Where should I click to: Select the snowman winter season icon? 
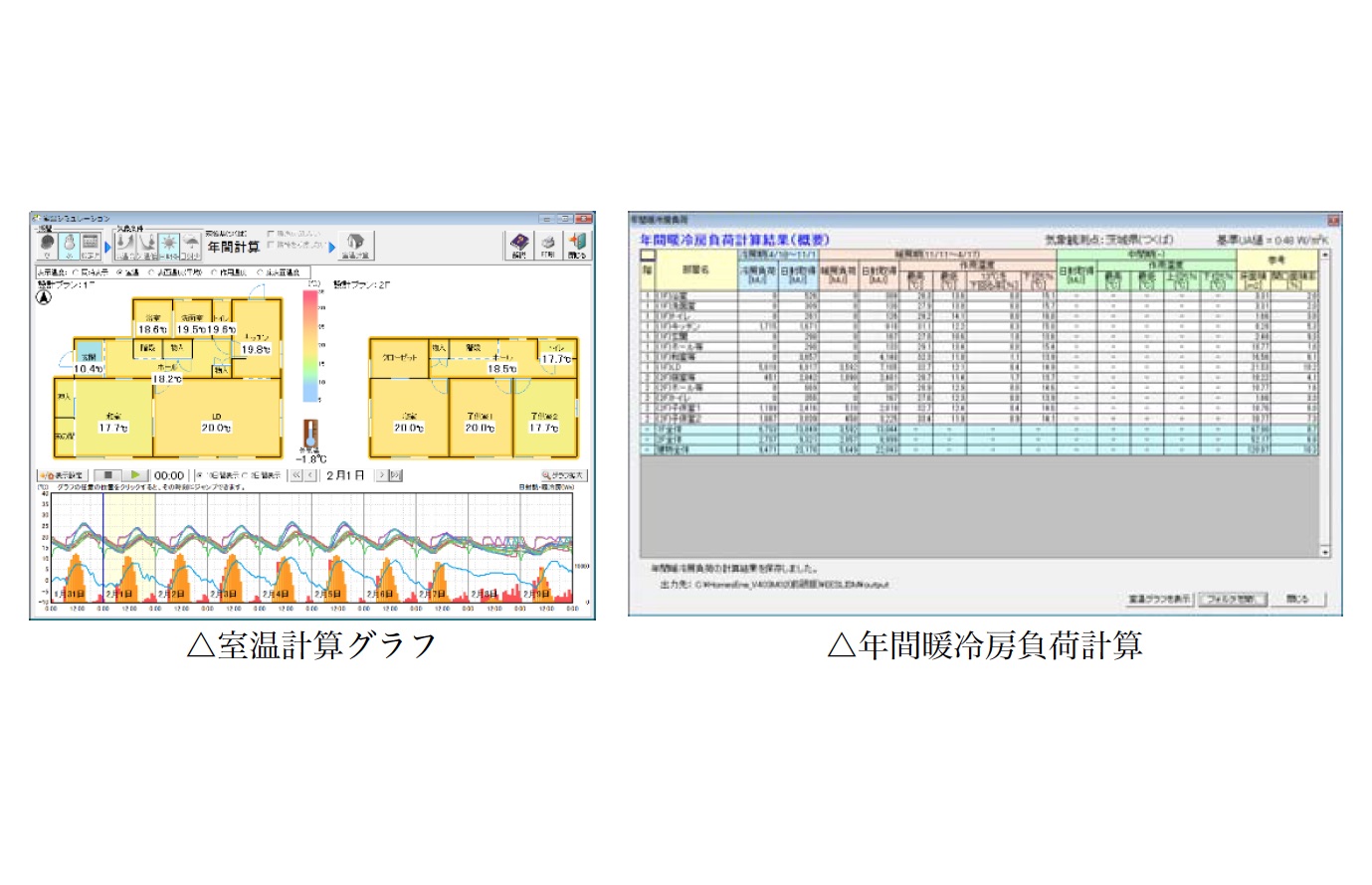click(x=70, y=244)
